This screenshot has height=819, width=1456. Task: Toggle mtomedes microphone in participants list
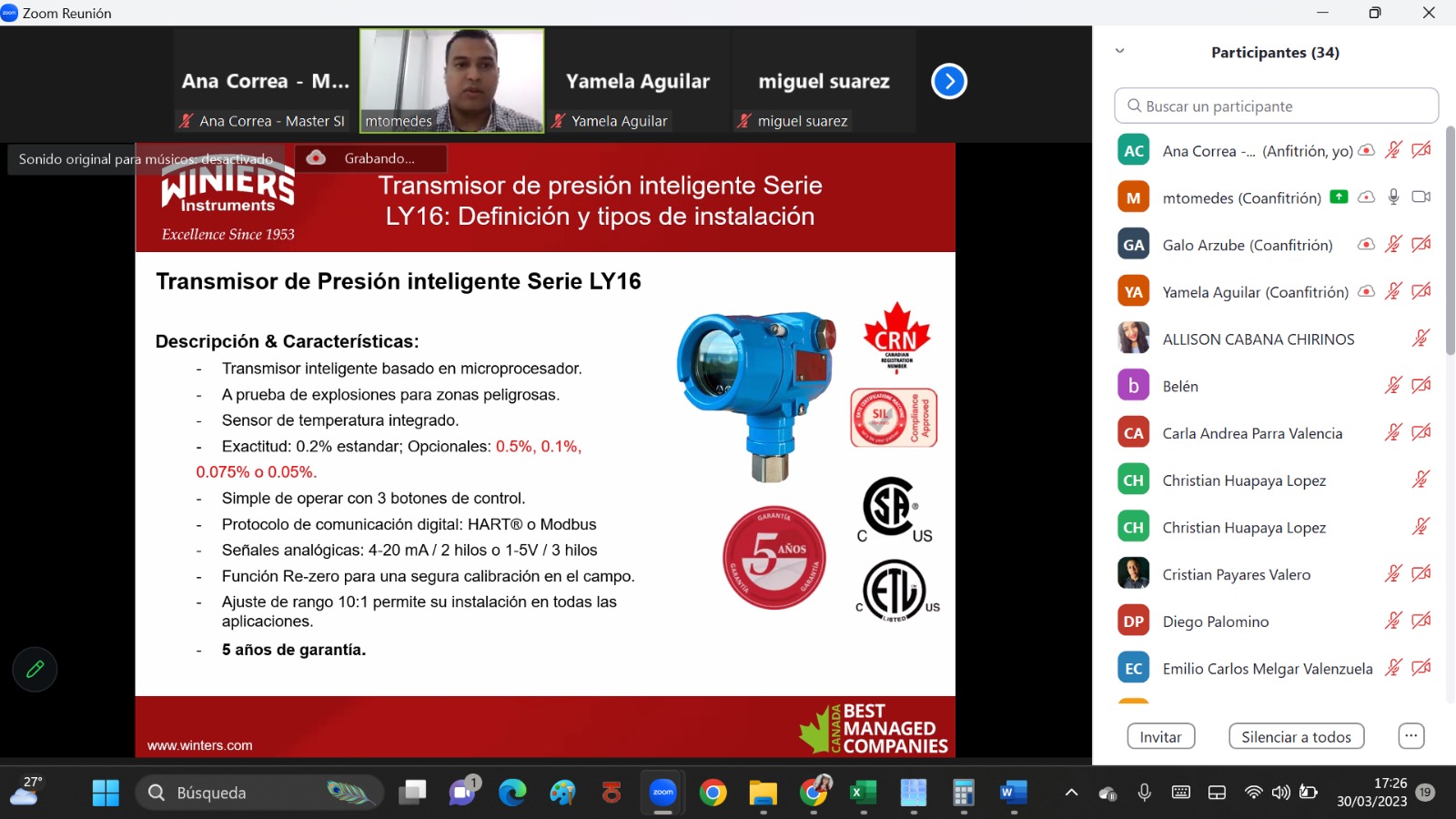(x=1393, y=197)
